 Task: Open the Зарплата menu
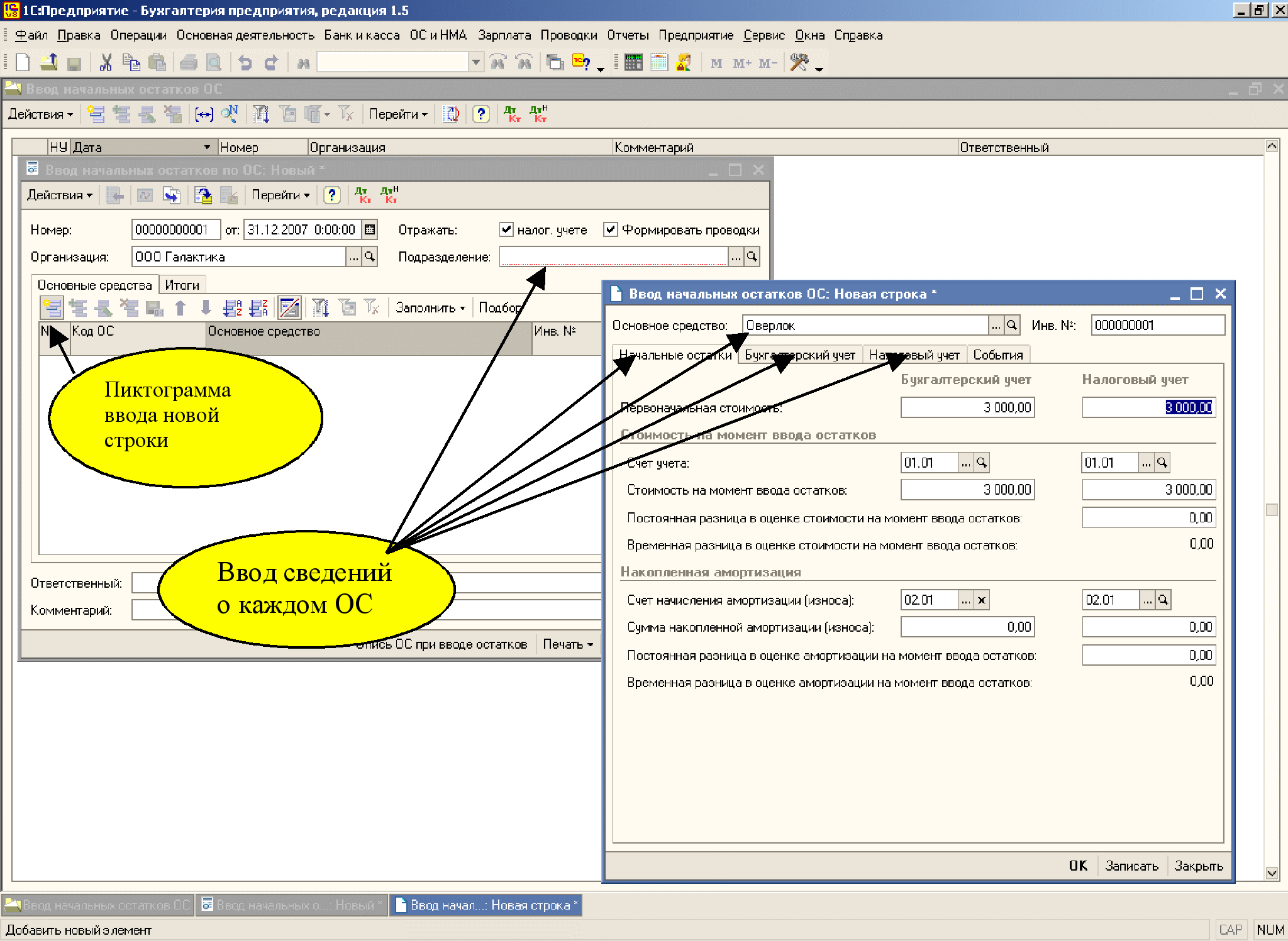pyautogui.click(x=504, y=35)
